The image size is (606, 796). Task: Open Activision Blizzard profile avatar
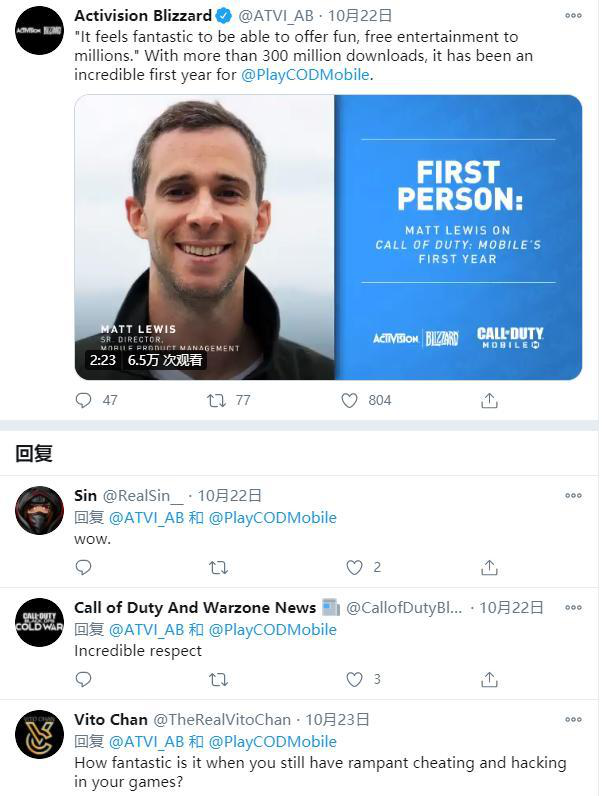tap(40, 30)
